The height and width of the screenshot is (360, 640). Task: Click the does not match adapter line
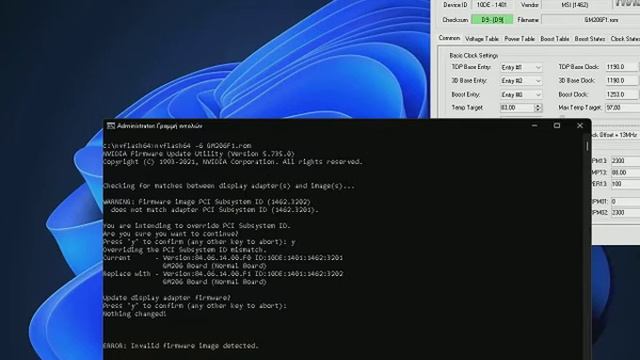(x=215, y=210)
